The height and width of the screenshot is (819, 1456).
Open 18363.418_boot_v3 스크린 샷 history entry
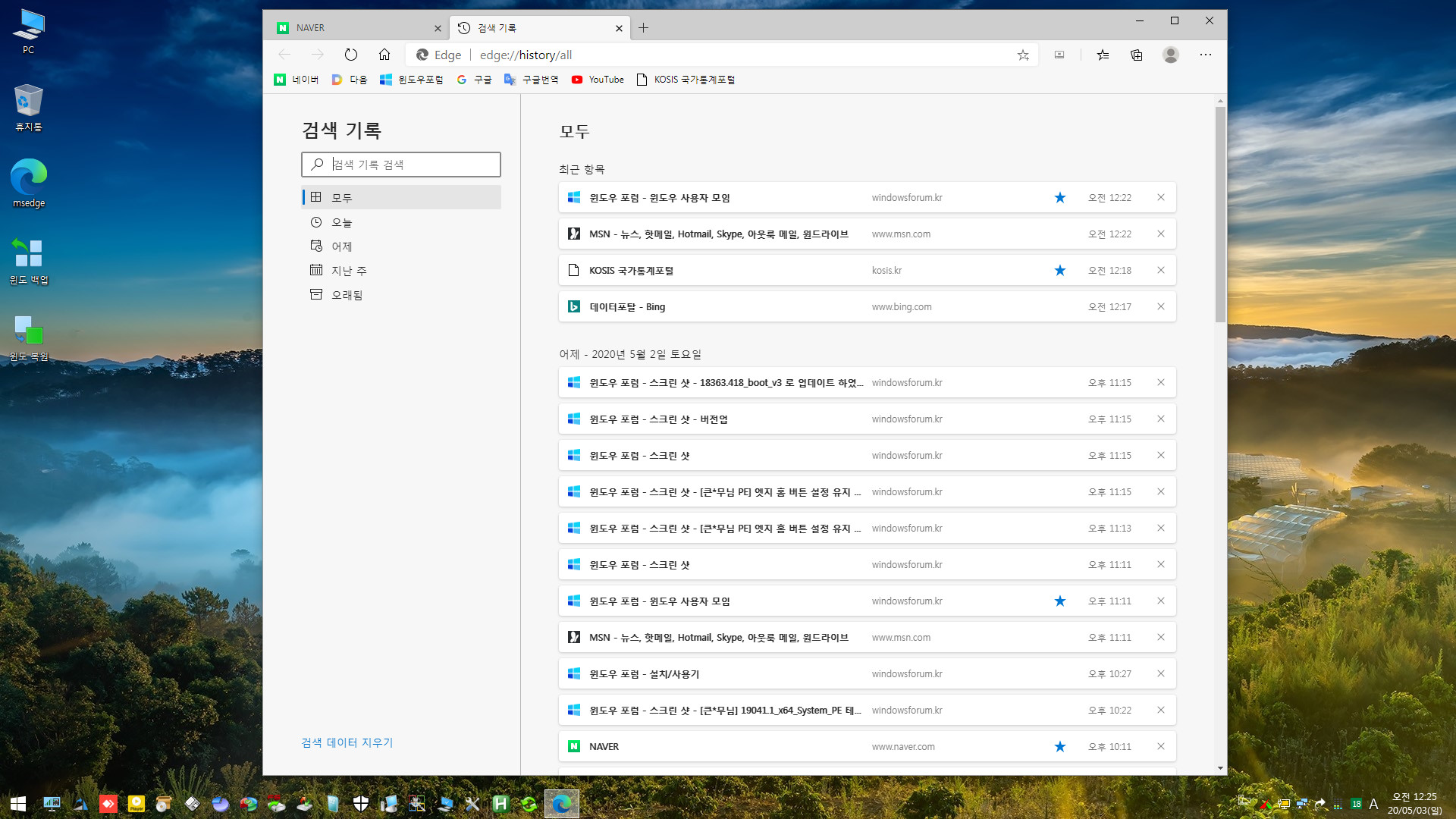point(867,382)
